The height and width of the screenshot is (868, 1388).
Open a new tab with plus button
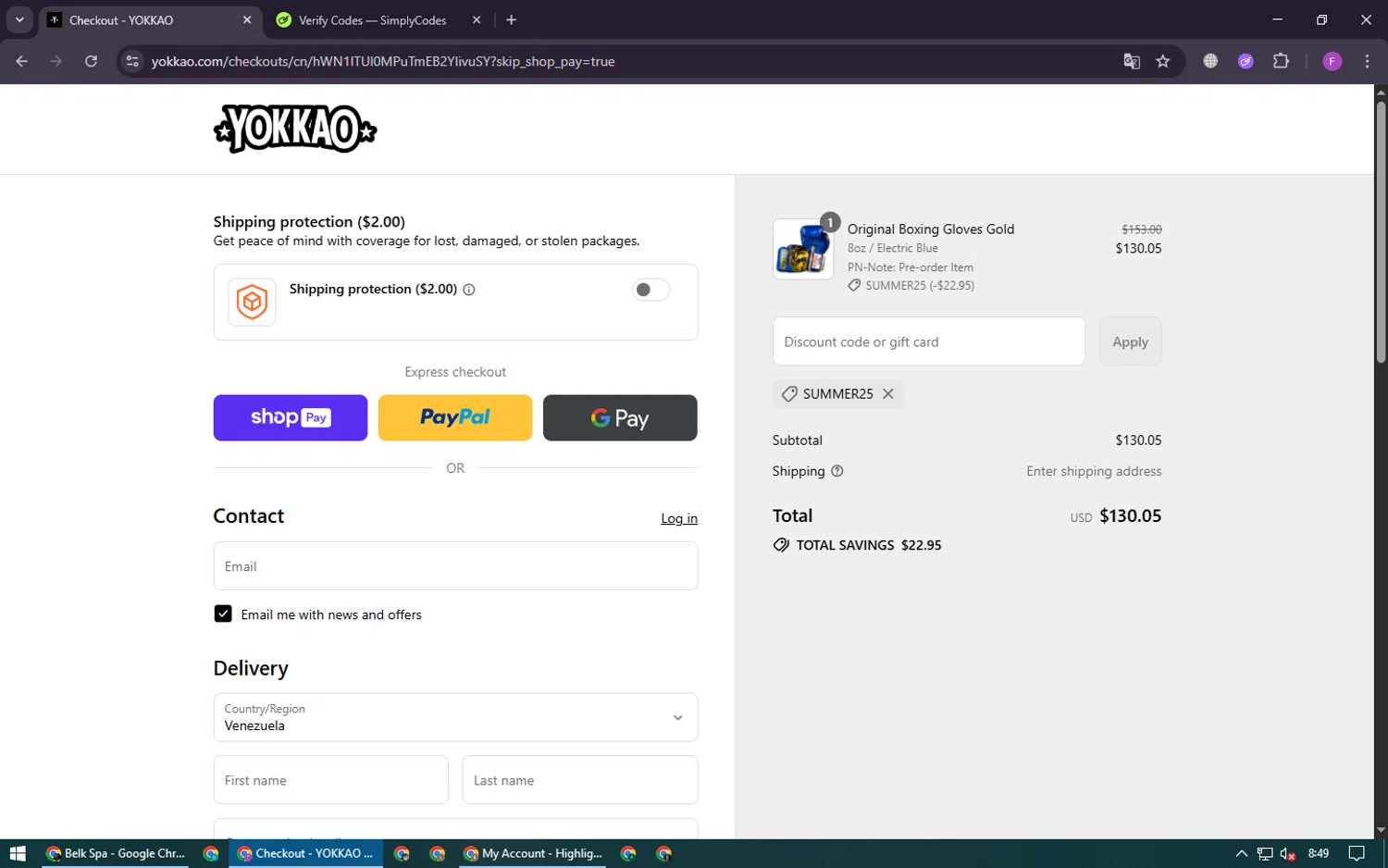[511, 19]
